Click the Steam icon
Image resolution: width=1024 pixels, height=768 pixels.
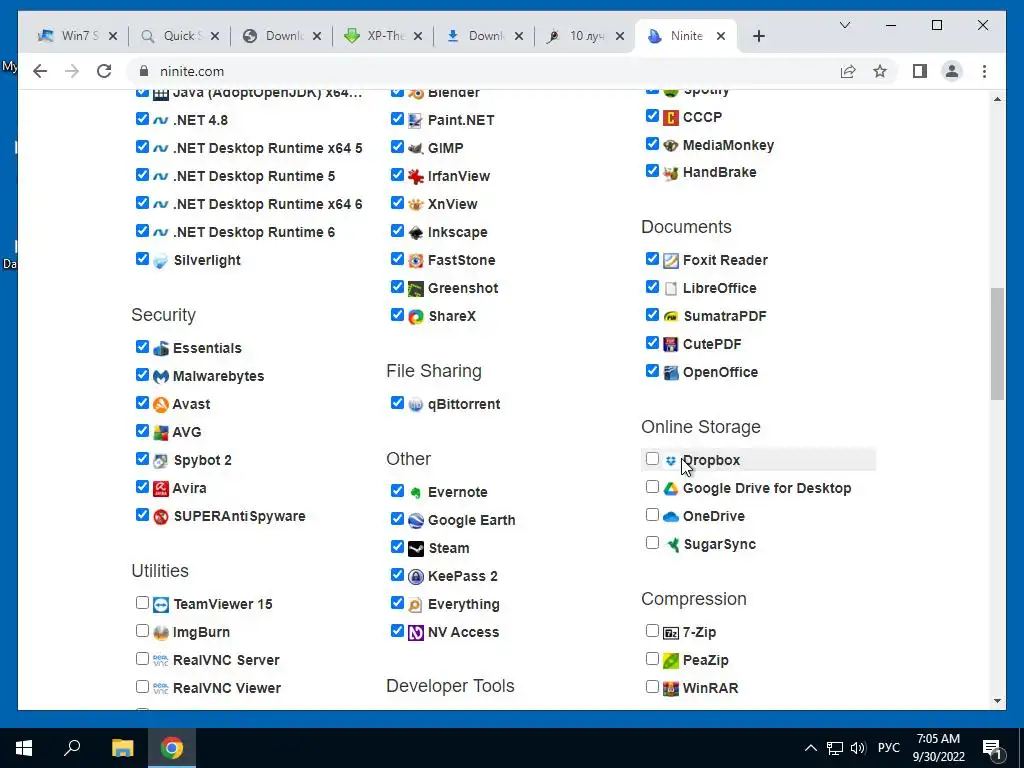tap(415, 549)
